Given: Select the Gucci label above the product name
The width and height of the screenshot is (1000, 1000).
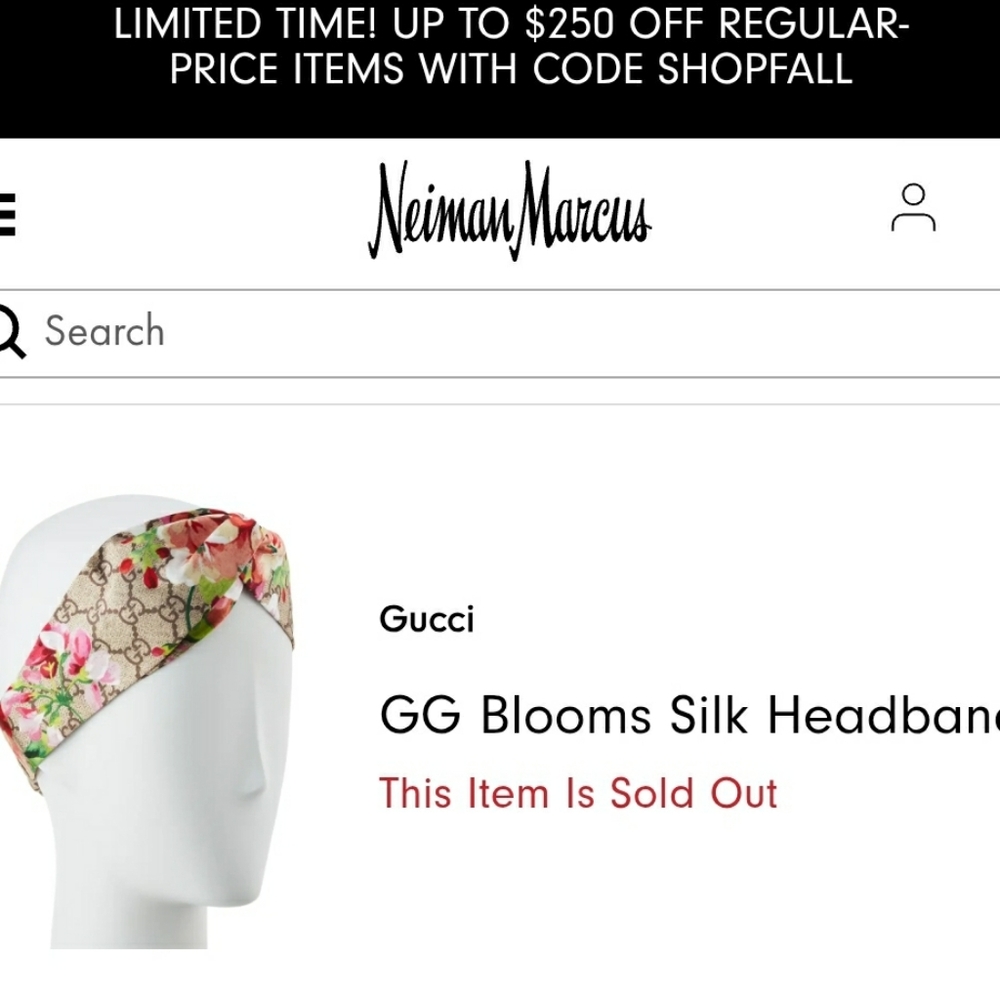Looking at the screenshot, I should pyautogui.click(x=428, y=620).
